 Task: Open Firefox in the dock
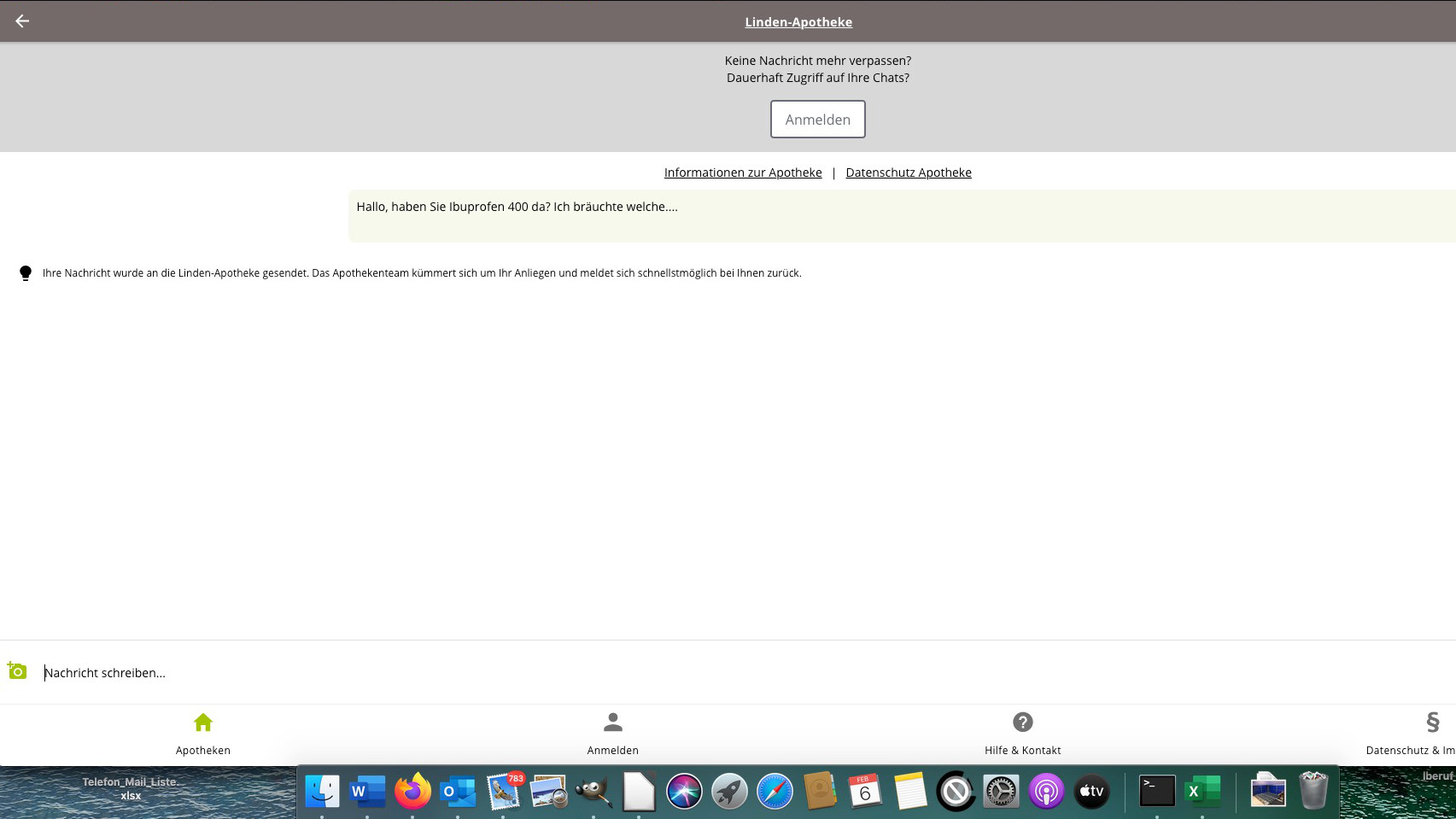click(x=412, y=792)
